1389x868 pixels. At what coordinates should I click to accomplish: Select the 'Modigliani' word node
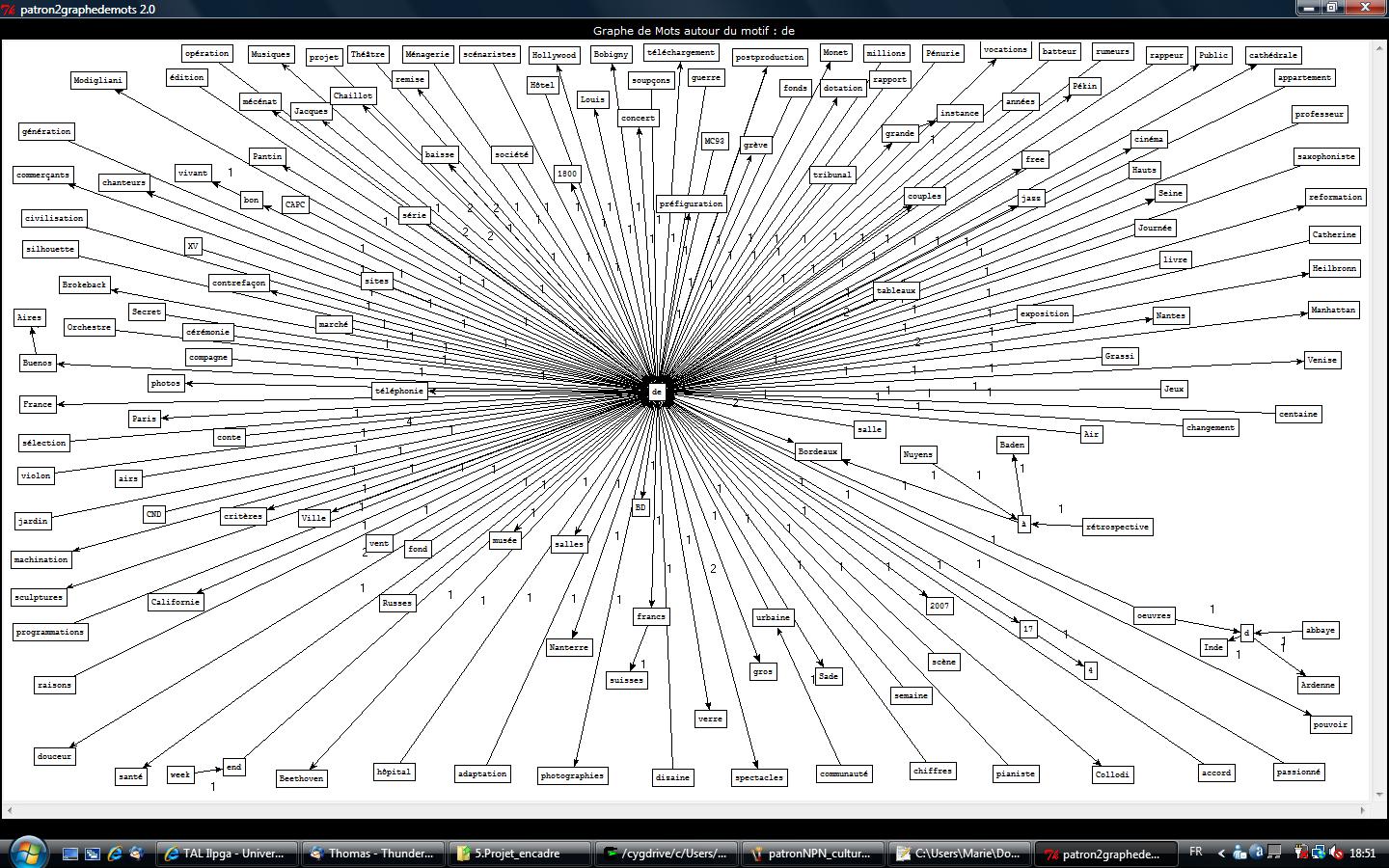tap(98, 81)
